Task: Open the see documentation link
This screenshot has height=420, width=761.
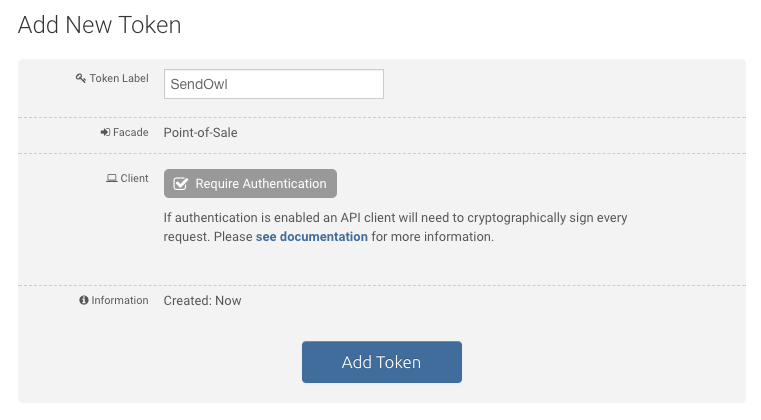Action: [x=311, y=237]
